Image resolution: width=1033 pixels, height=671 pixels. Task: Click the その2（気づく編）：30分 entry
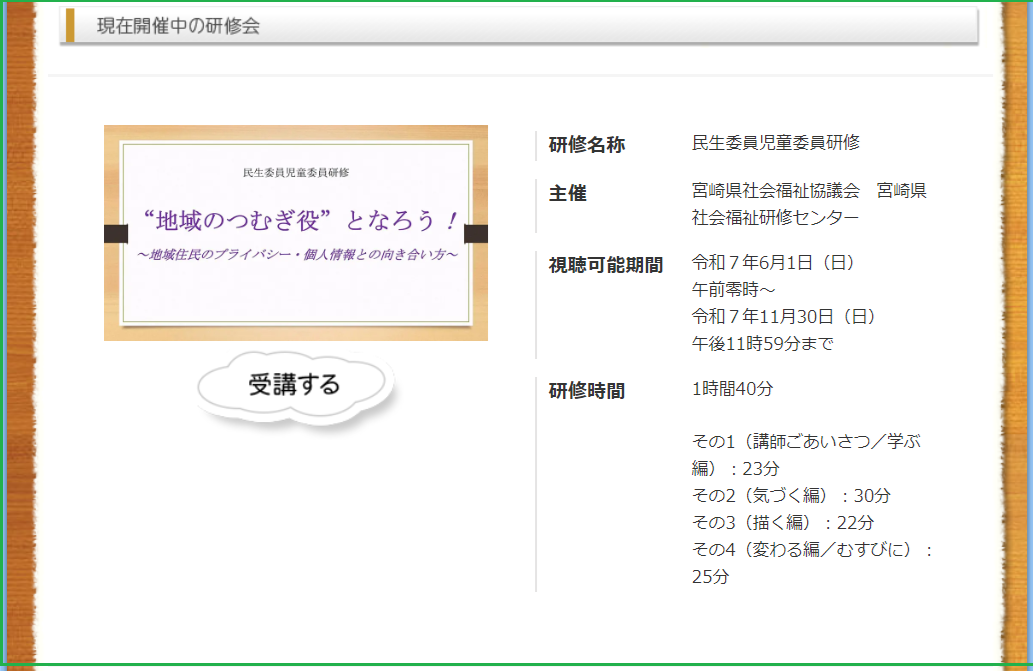[791, 496]
